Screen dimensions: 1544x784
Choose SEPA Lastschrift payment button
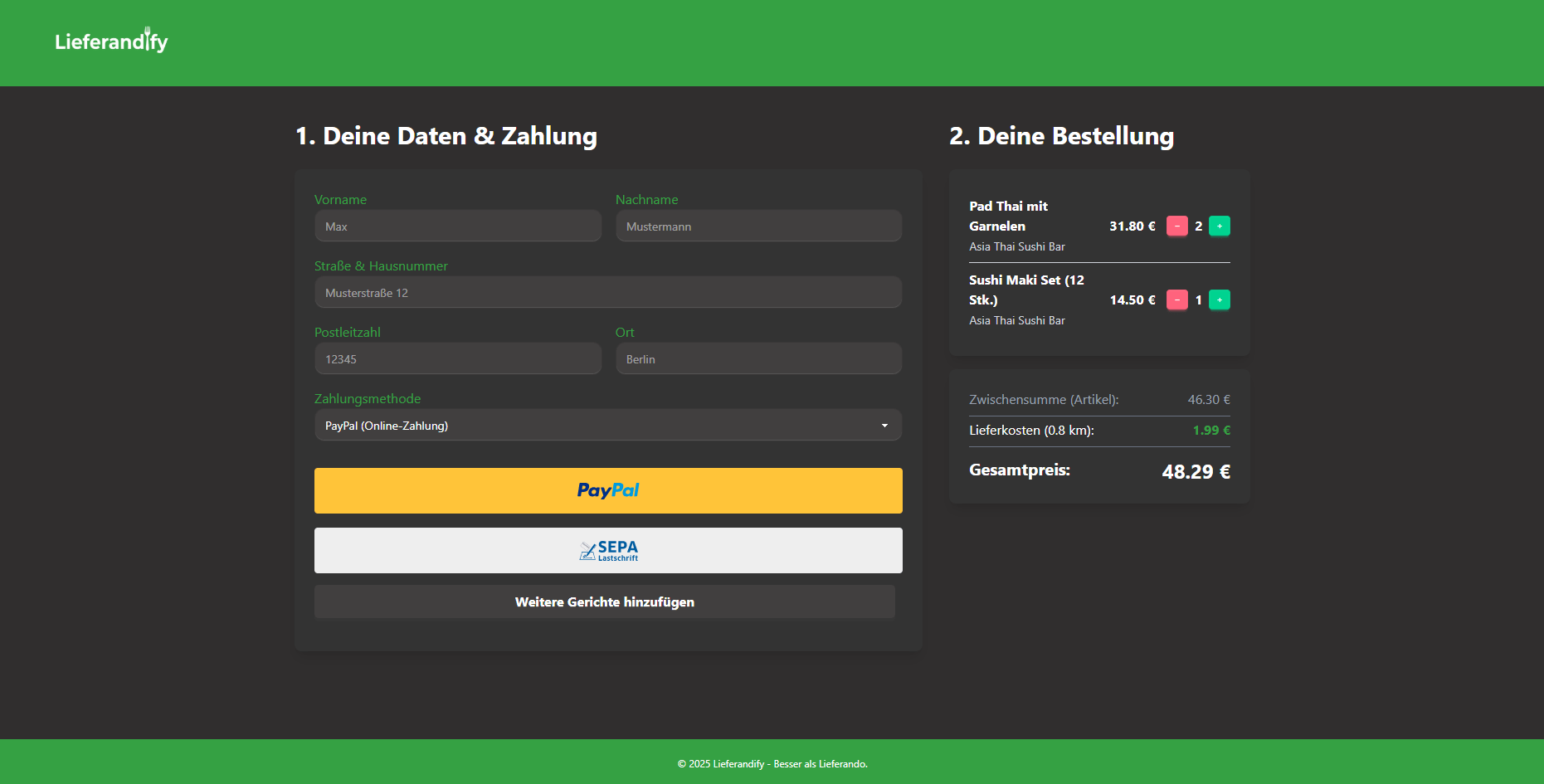point(607,550)
